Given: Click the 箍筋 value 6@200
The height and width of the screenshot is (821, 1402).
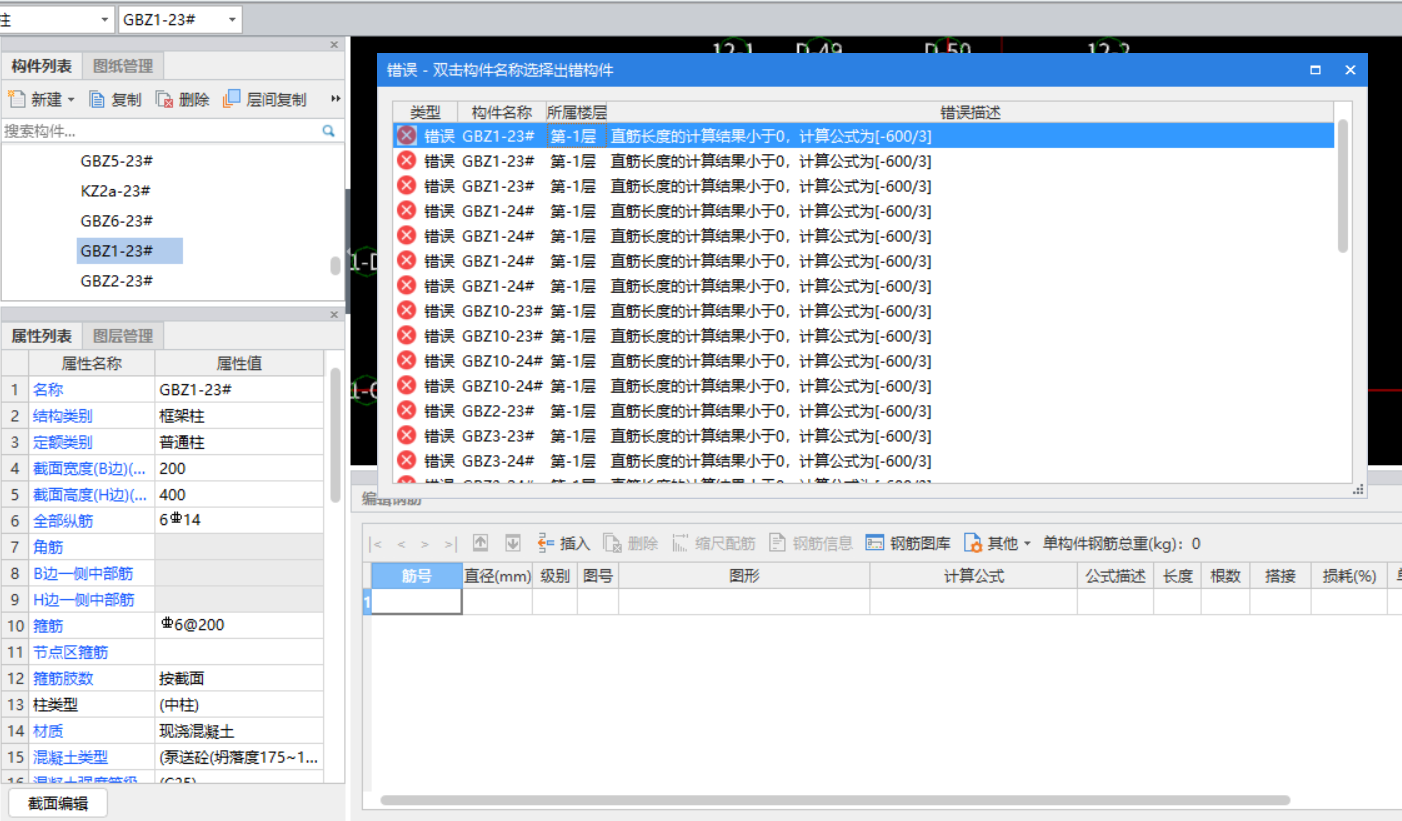Looking at the screenshot, I should pos(239,625).
